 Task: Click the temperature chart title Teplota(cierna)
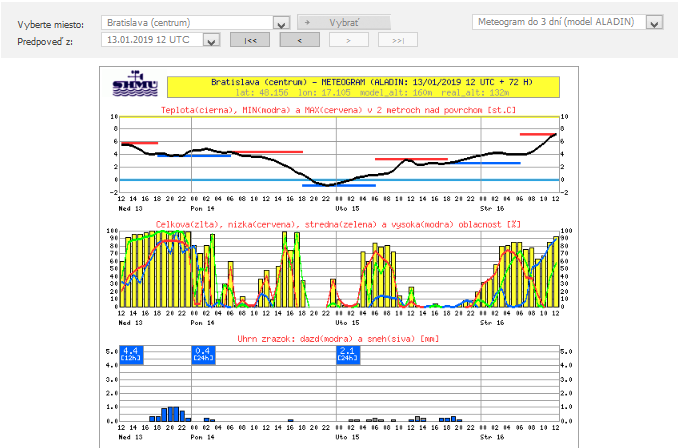(338, 110)
